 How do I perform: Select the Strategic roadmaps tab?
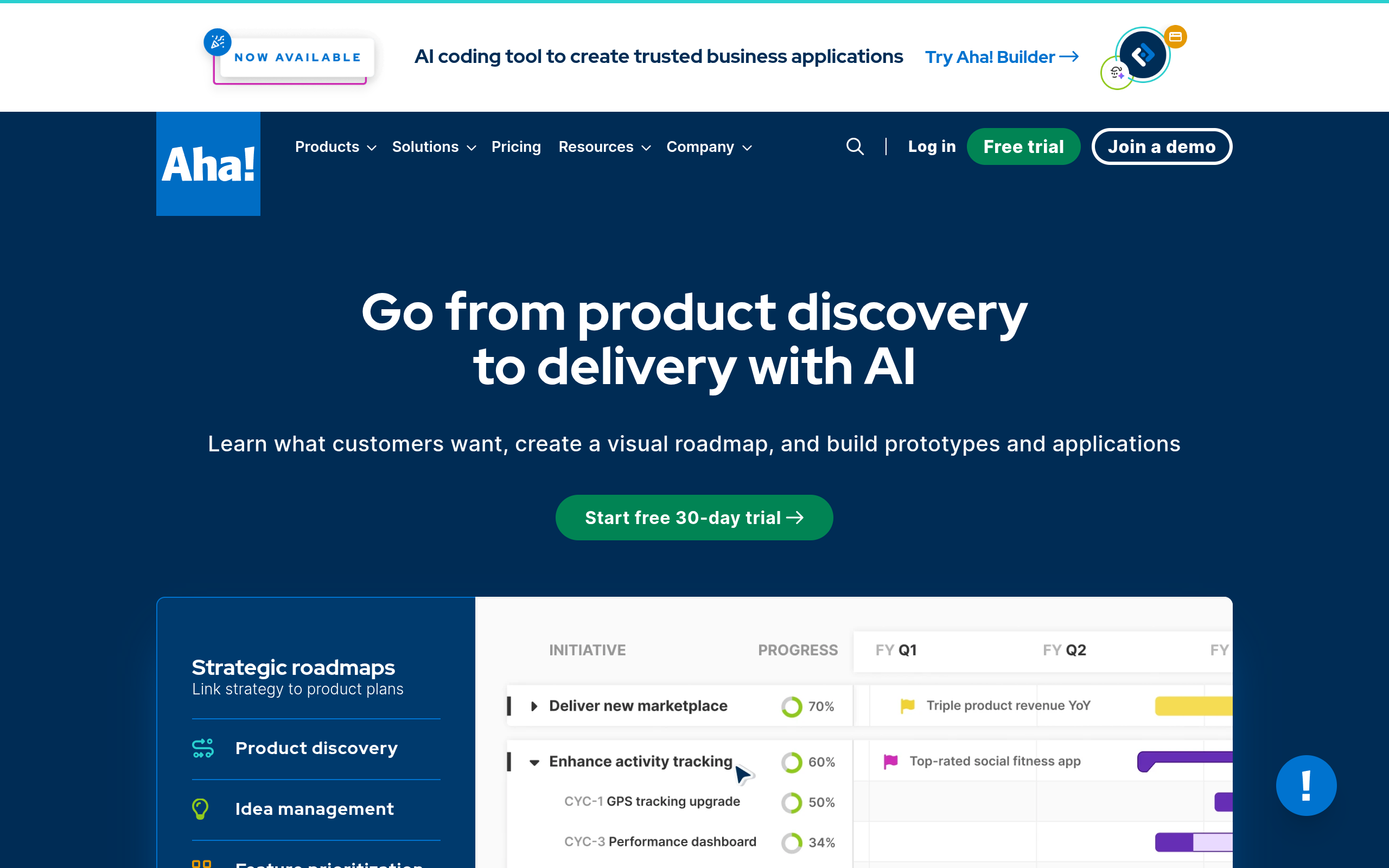coord(316,676)
